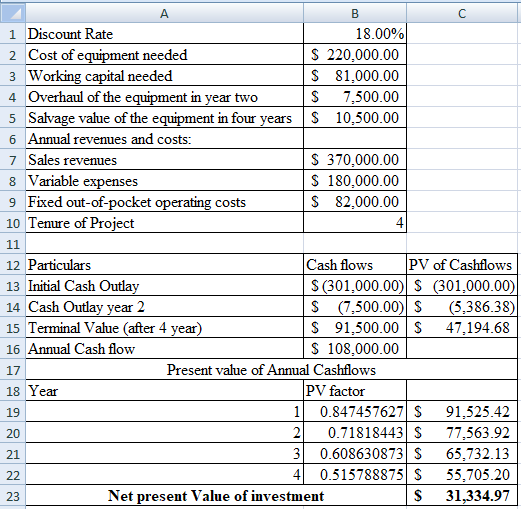Select the tenure value 4 in row 10
Image resolution: width=521 pixels, height=509 pixels.
tap(355, 223)
